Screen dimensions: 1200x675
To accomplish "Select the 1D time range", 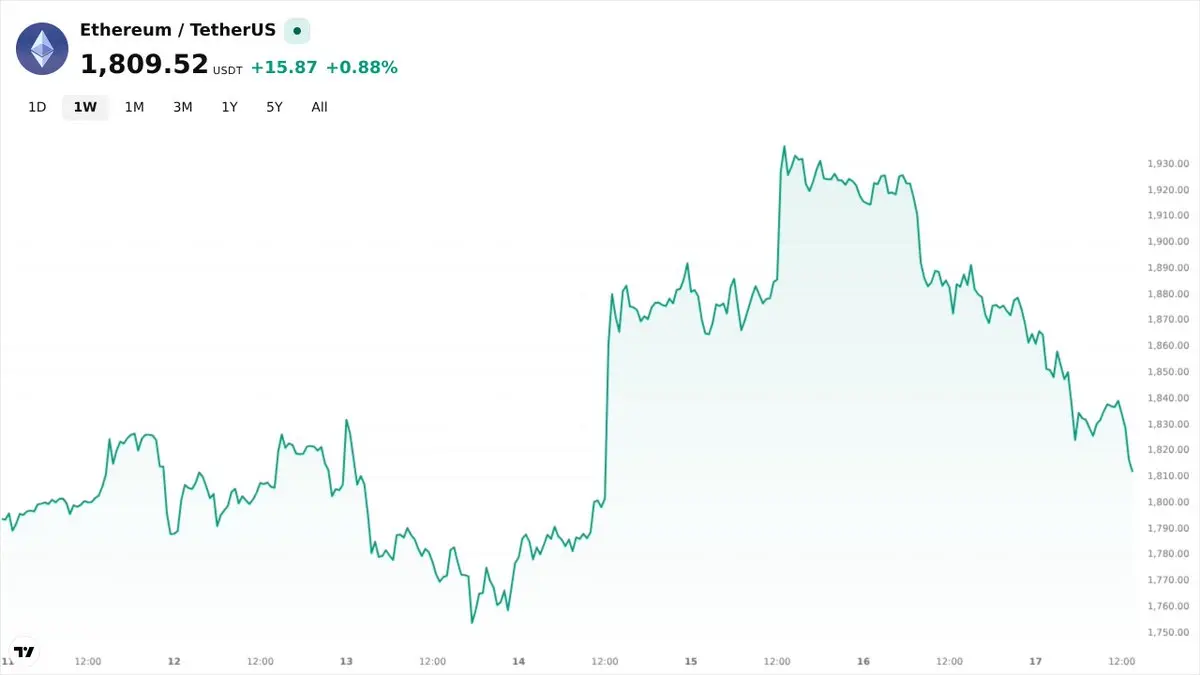I will (37, 107).
